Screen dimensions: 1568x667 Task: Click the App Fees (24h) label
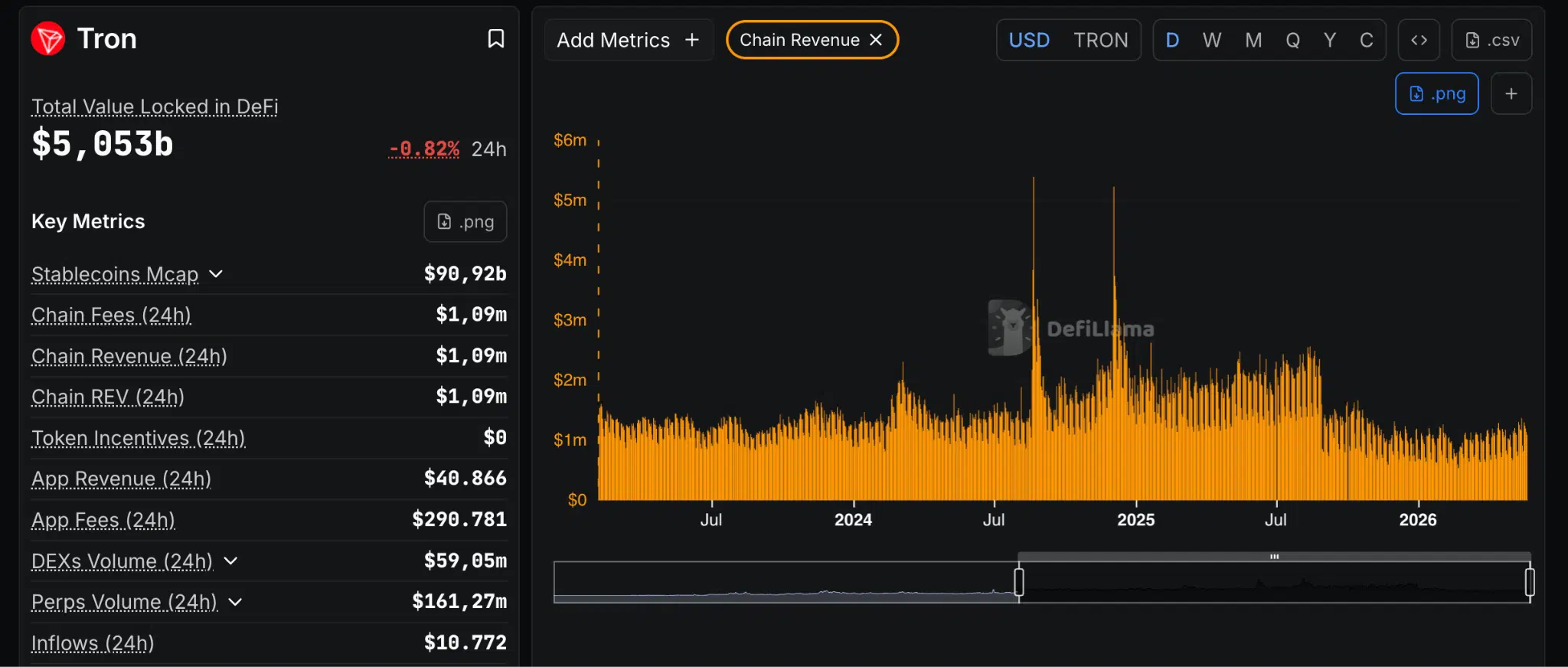pyautogui.click(x=103, y=520)
